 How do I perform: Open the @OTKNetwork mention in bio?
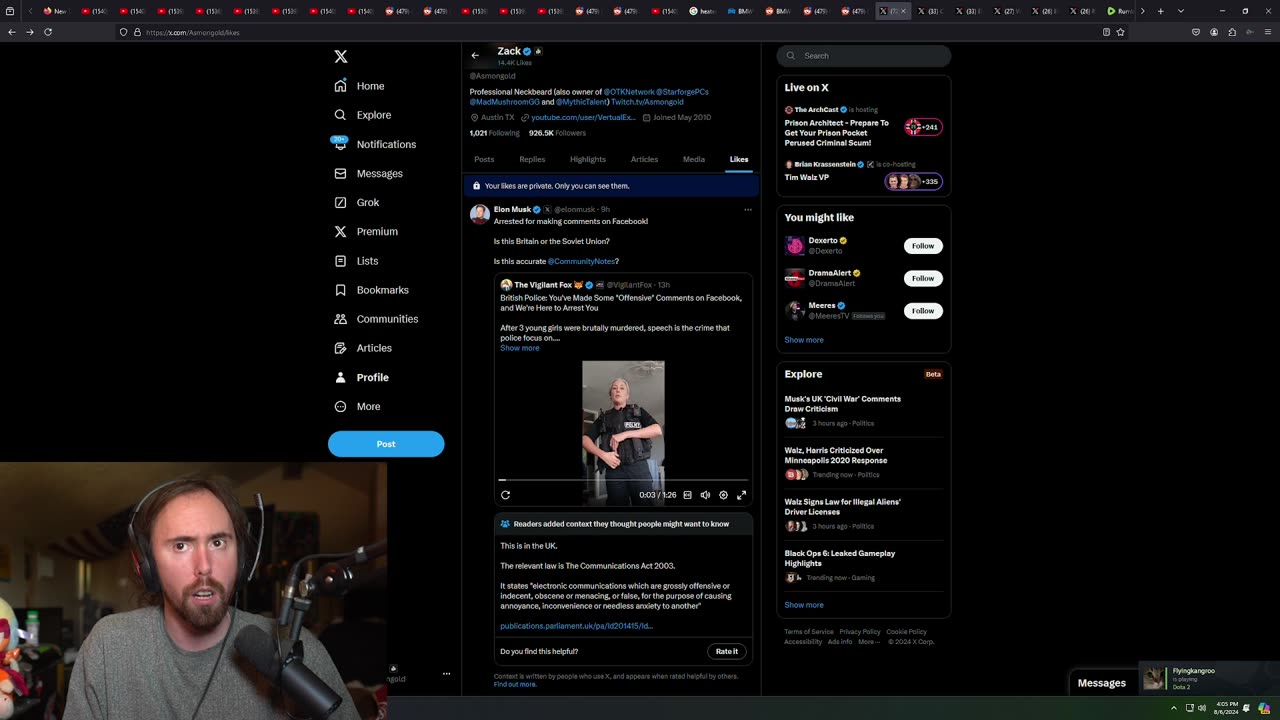(629, 92)
